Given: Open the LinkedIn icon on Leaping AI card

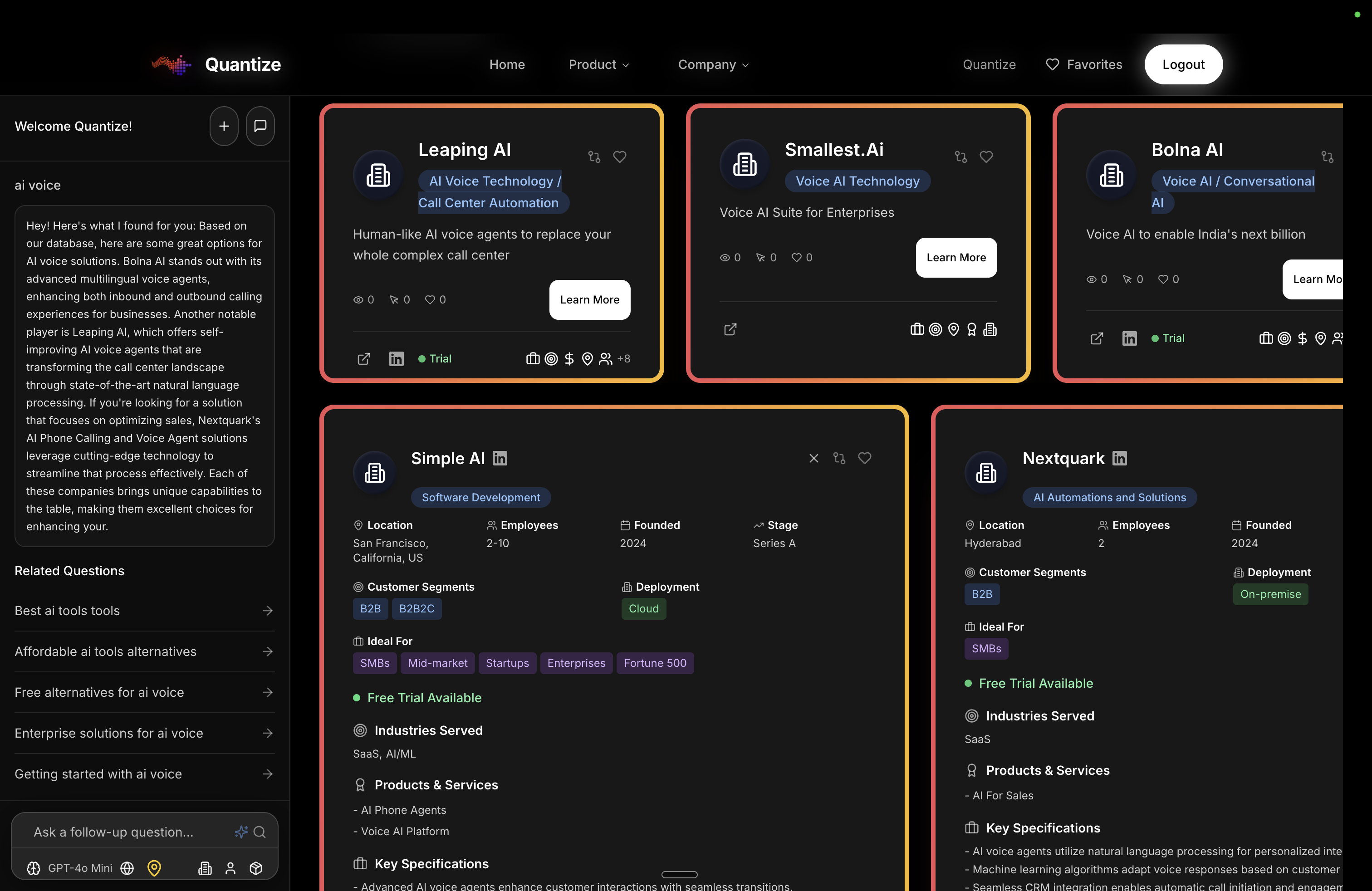Looking at the screenshot, I should [396, 358].
